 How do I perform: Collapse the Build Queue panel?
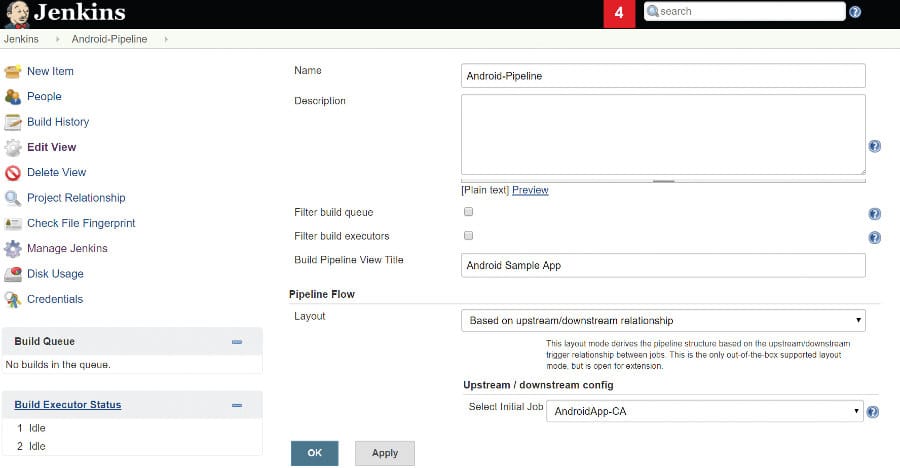pos(237,342)
